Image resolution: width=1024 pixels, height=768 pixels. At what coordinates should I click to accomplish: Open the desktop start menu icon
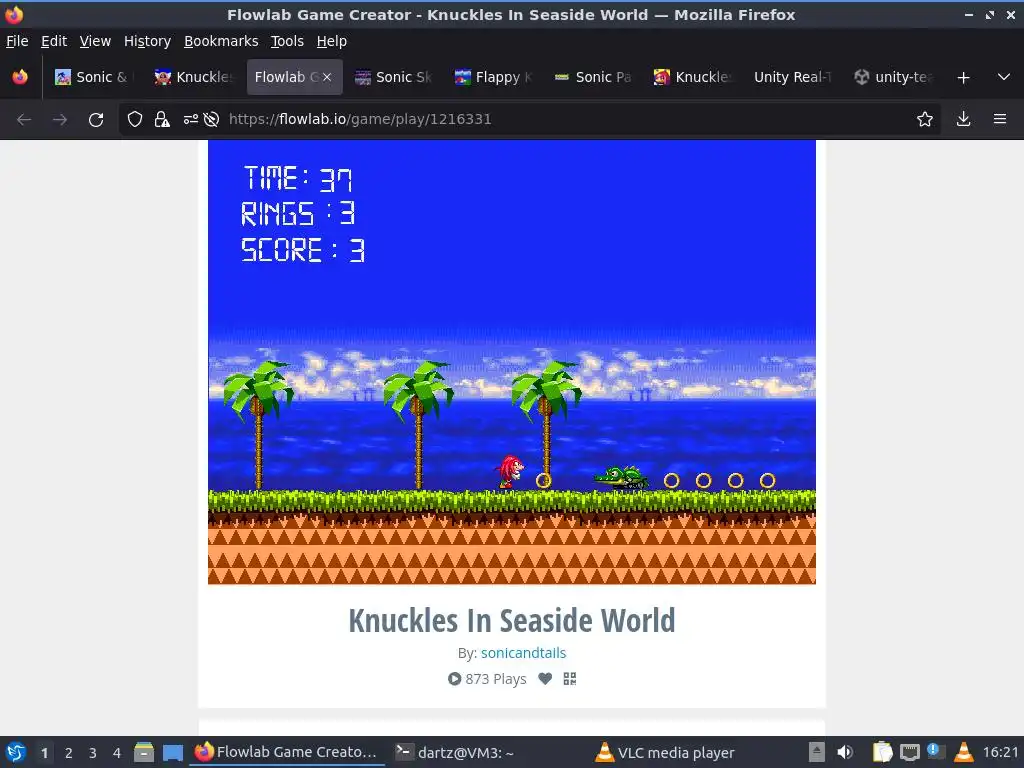(x=16, y=752)
